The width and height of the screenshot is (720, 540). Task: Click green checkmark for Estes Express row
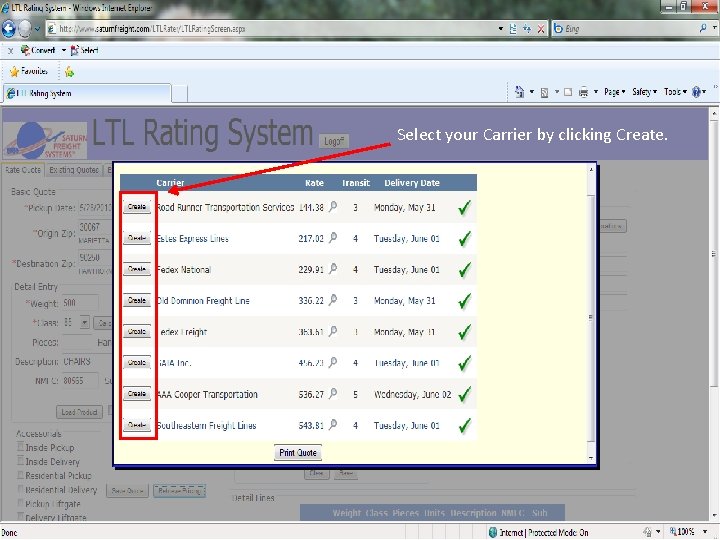click(464, 239)
